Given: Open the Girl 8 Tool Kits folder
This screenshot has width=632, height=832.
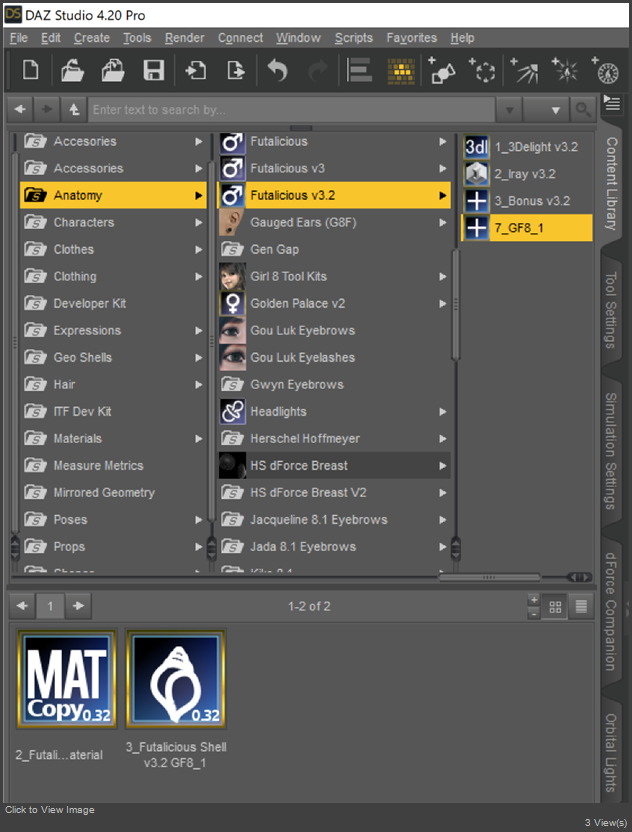Looking at the screenshot, I should 334,276.
